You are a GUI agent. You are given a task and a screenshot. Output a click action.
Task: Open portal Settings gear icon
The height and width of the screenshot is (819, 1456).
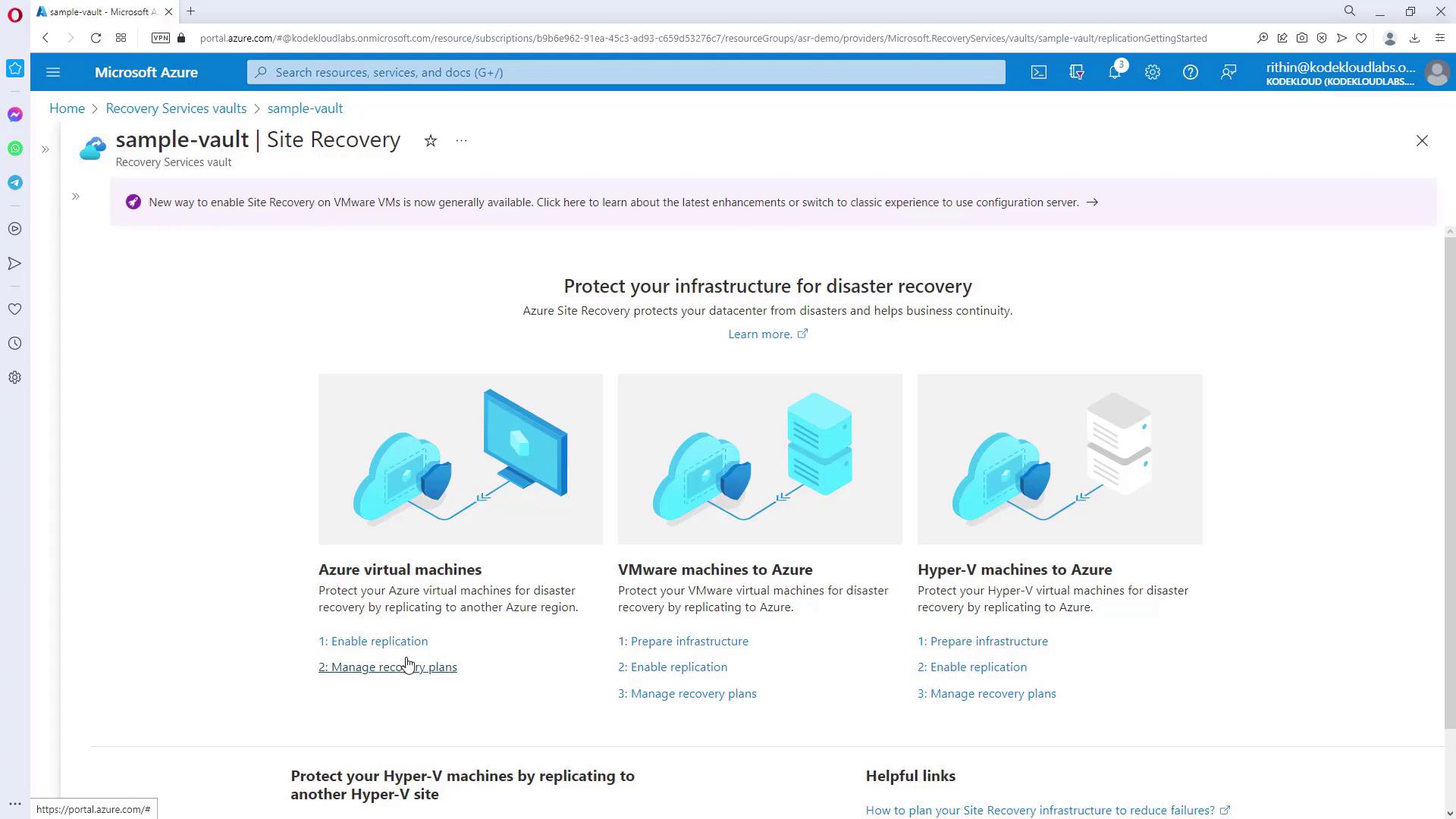(x=1152, y=72)
